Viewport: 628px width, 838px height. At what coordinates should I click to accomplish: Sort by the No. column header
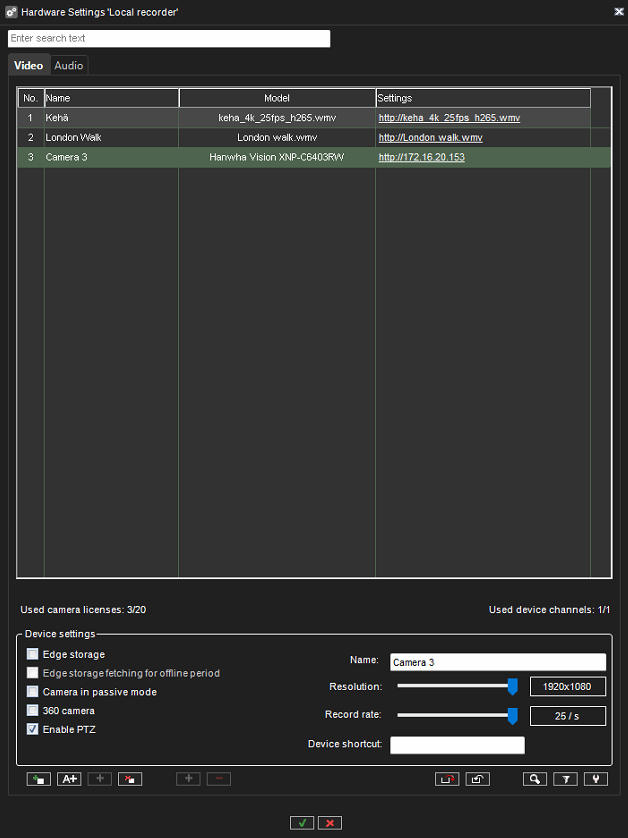pyautogui.click(x=30, y=98)
